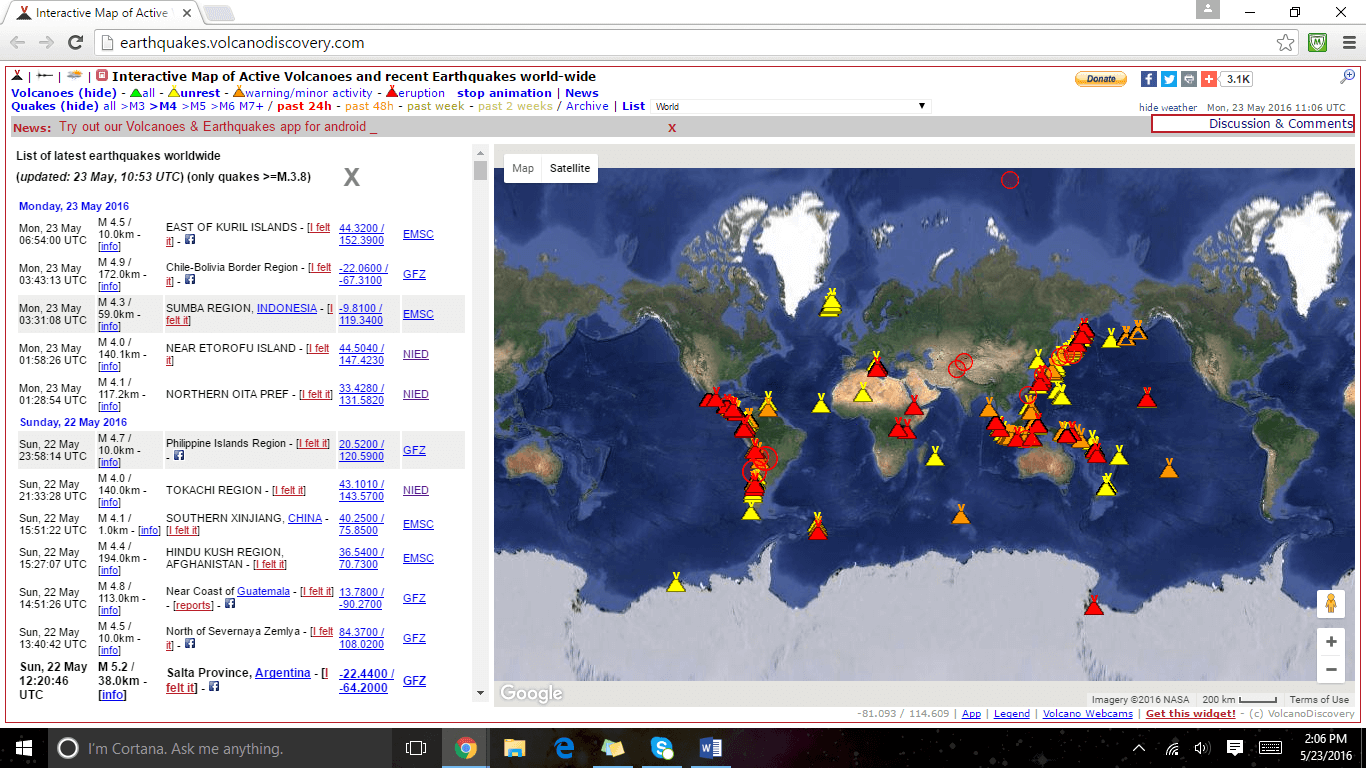Viewport: 1366px width, 768px height.
Task: Click stop animation
Action: pos(504,93)
